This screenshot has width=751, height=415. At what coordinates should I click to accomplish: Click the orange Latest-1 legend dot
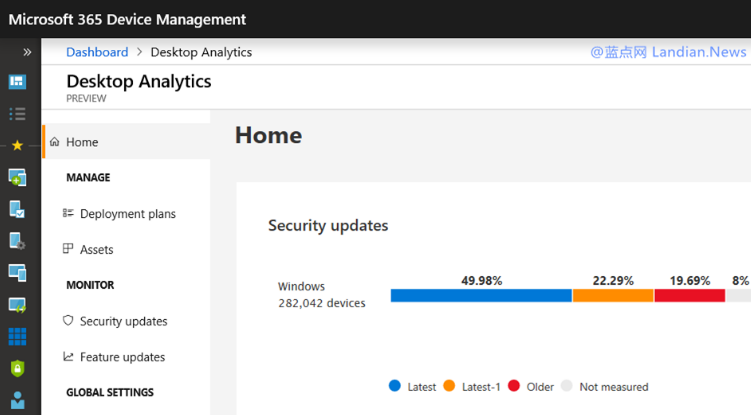[449, 386]
